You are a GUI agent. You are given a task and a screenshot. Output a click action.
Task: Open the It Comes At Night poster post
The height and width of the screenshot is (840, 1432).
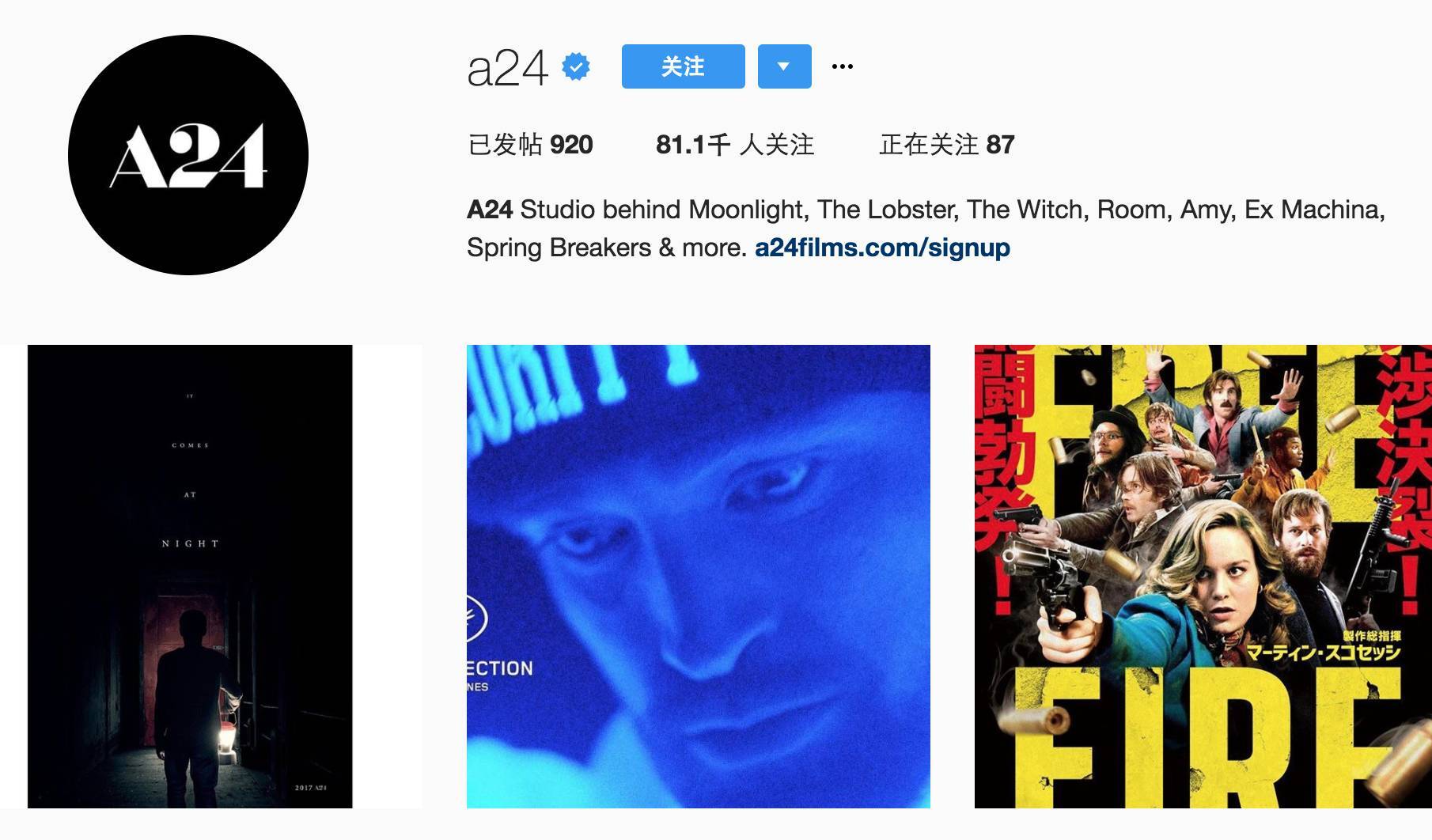[190, 577]
